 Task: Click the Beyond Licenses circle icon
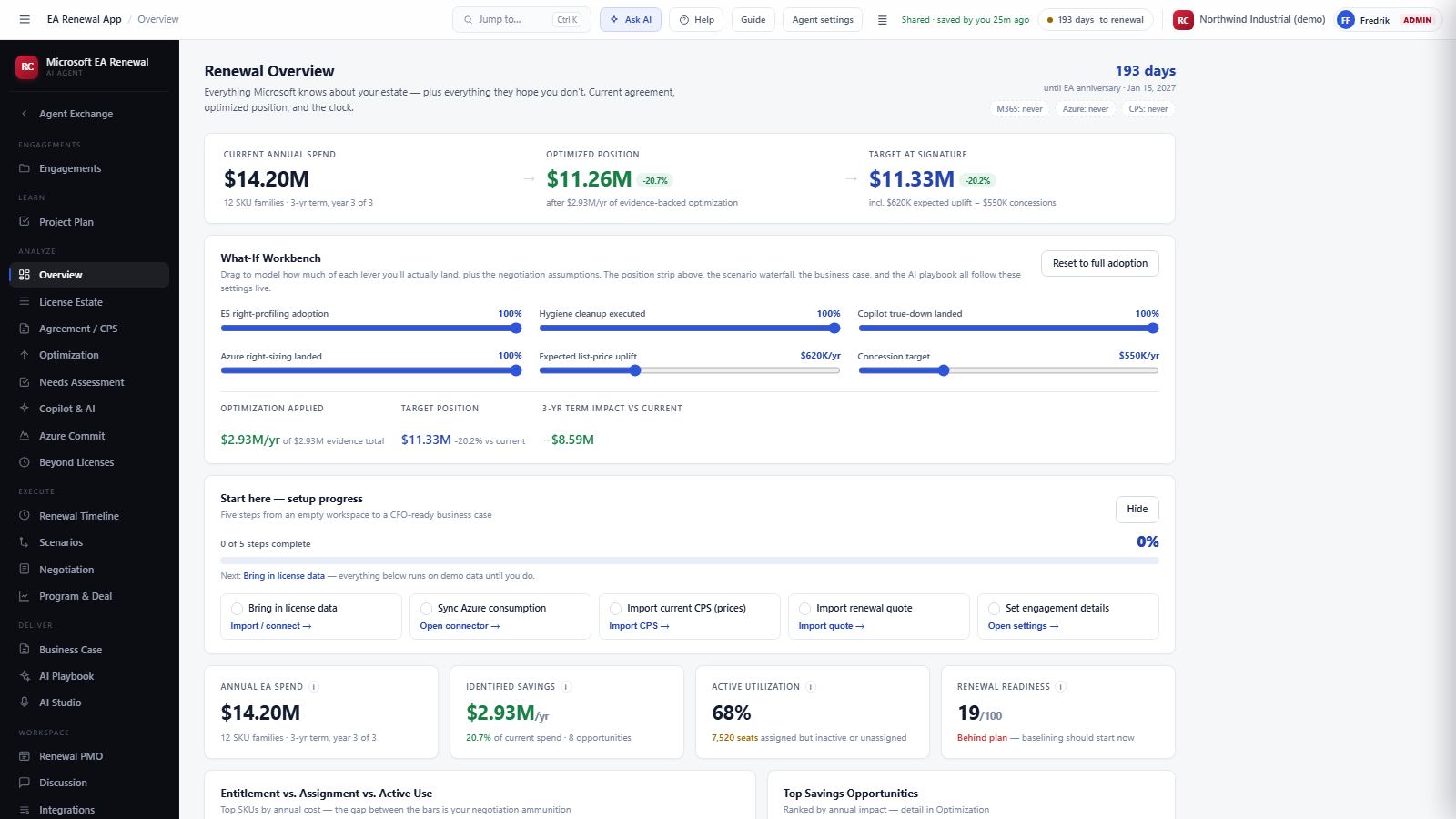point(25,462)
